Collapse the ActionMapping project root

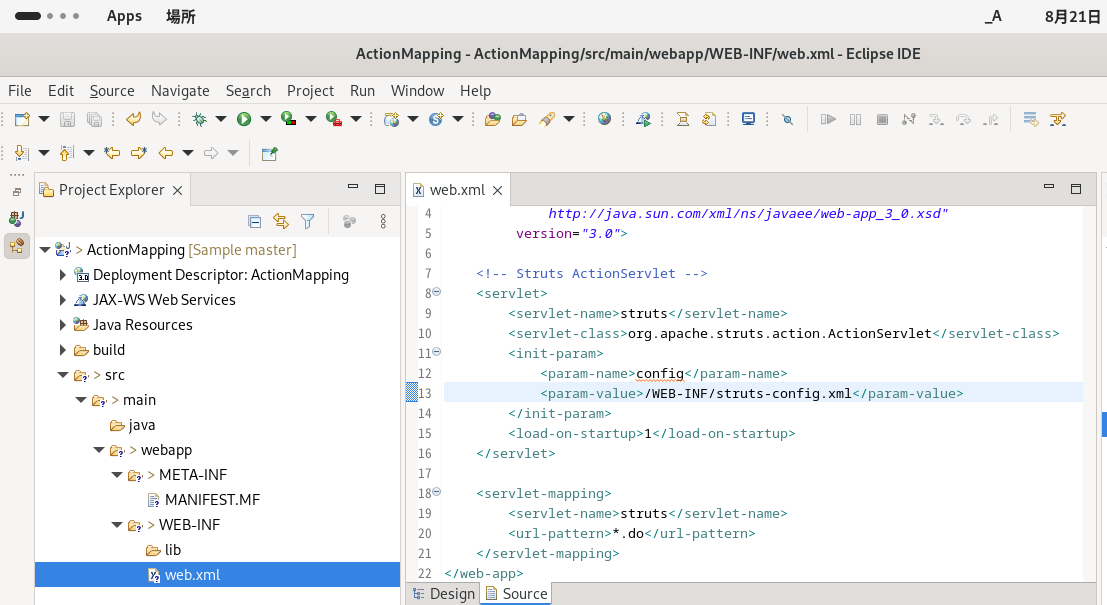[x=45, y=250]
